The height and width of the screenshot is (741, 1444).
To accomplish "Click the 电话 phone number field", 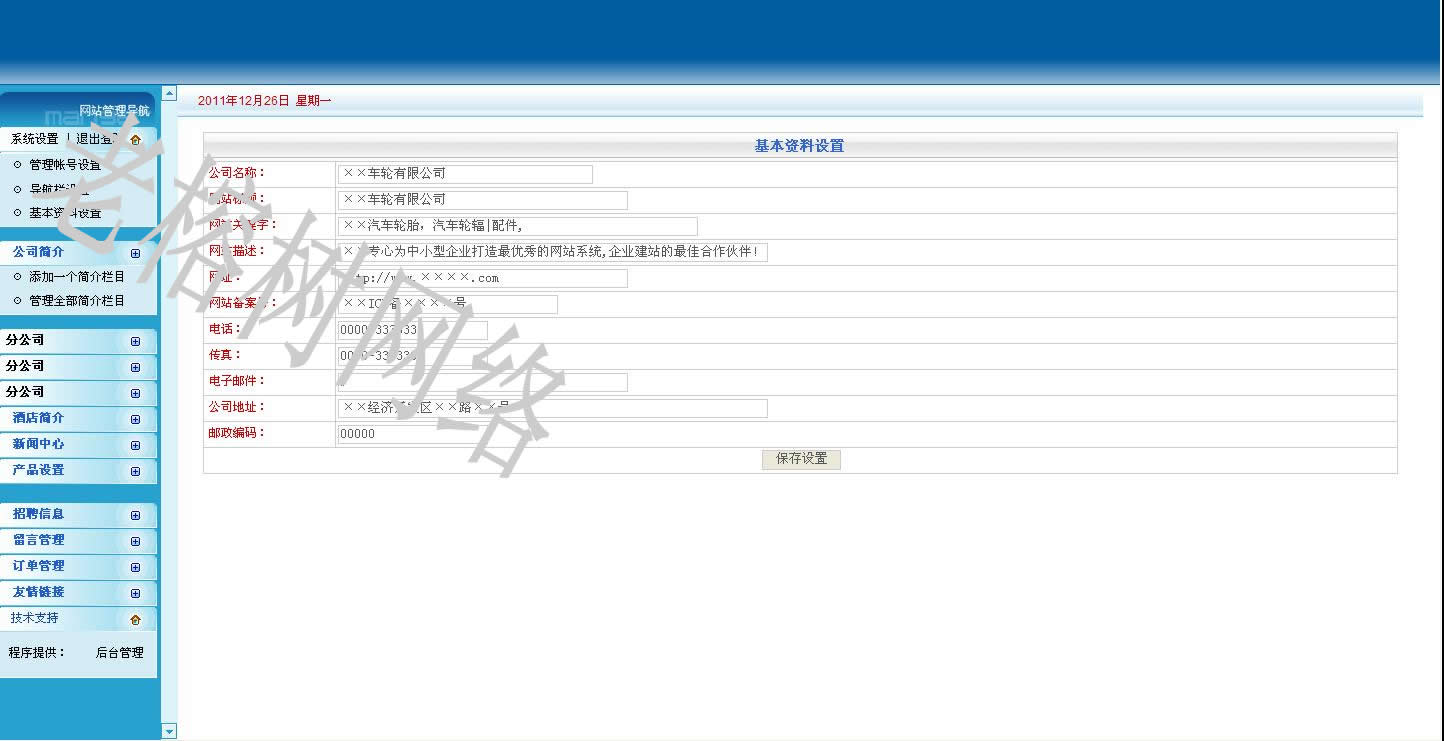I will [413, 330].
